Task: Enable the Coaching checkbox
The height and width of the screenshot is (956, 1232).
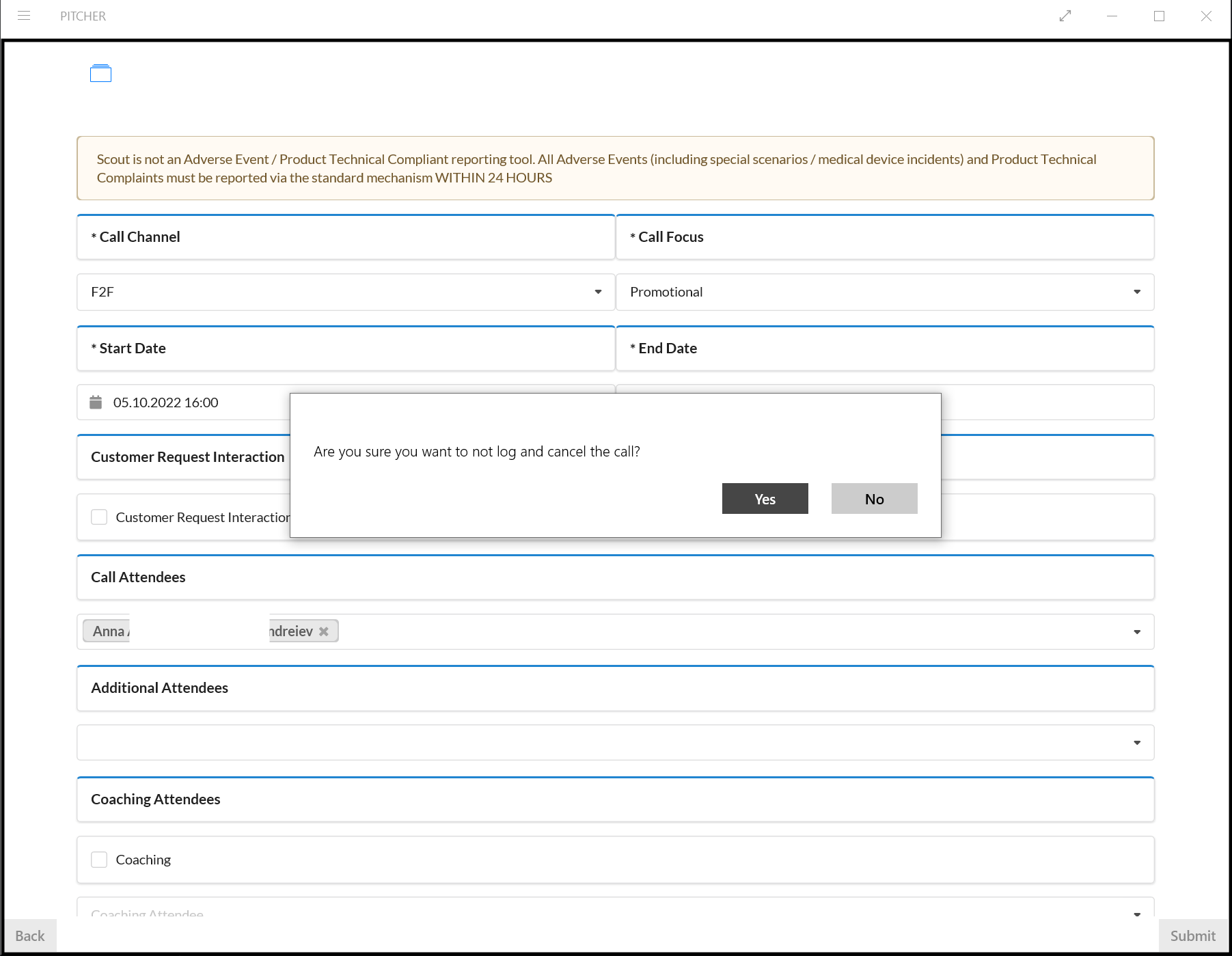Action: click(99, 859)
